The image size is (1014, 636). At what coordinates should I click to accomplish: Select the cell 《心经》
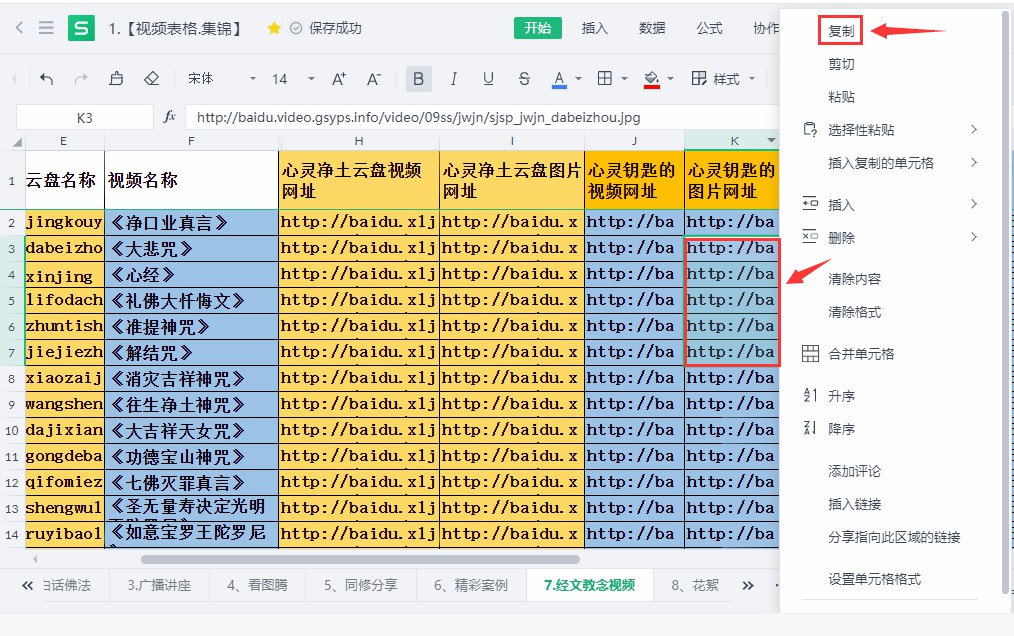click(x=191, y=275)
